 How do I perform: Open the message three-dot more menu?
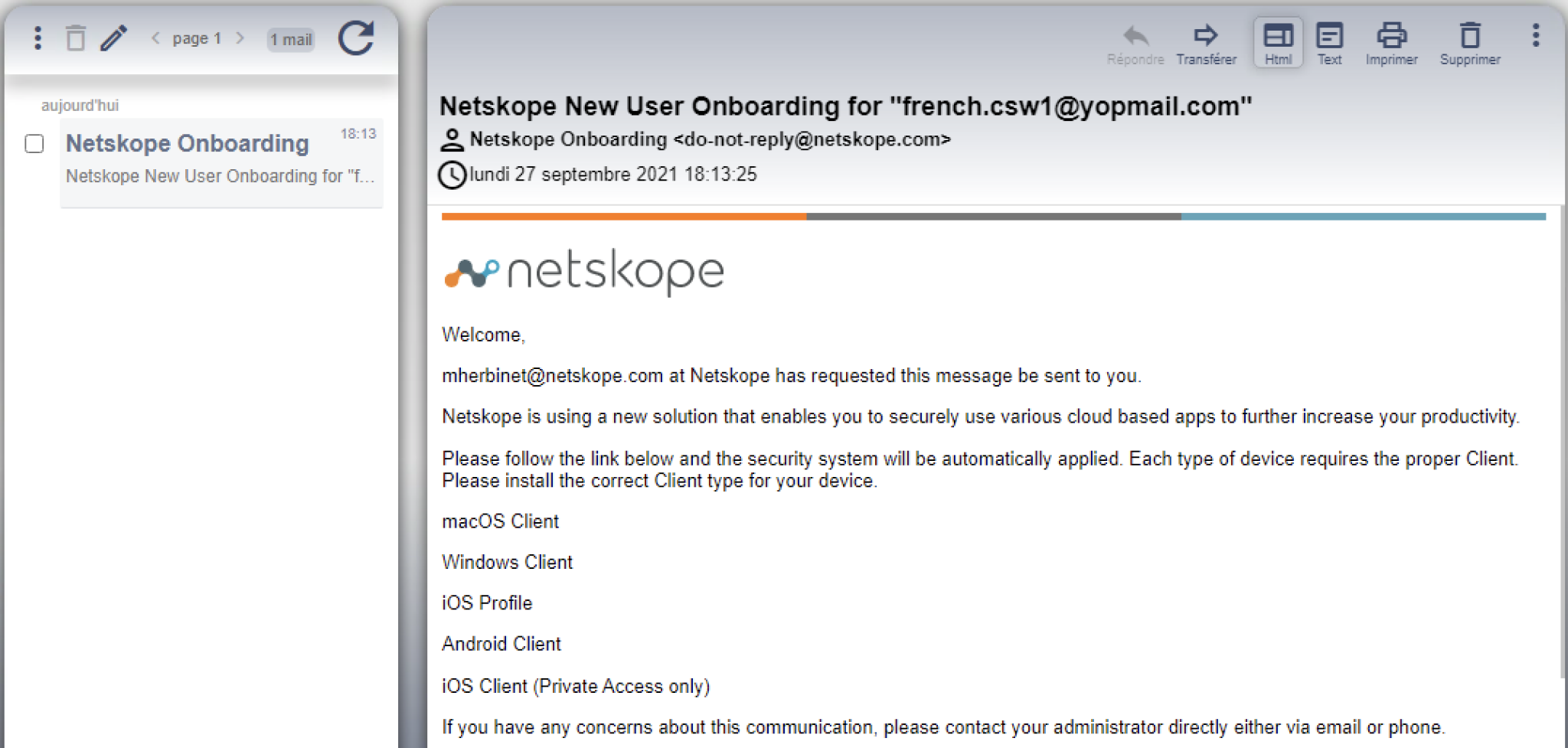click(x=1535, y=36)
